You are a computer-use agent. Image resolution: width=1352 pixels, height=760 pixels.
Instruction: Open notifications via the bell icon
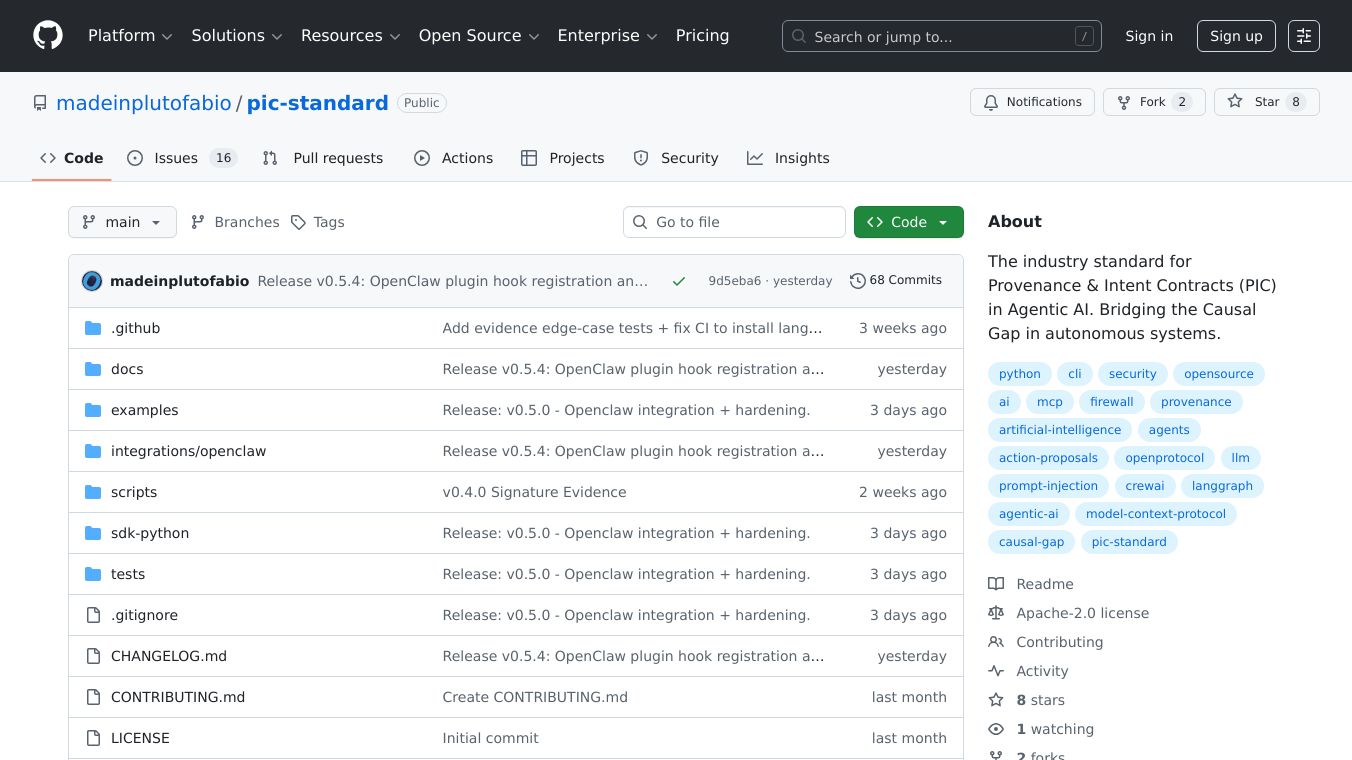[x=991, y=102]
